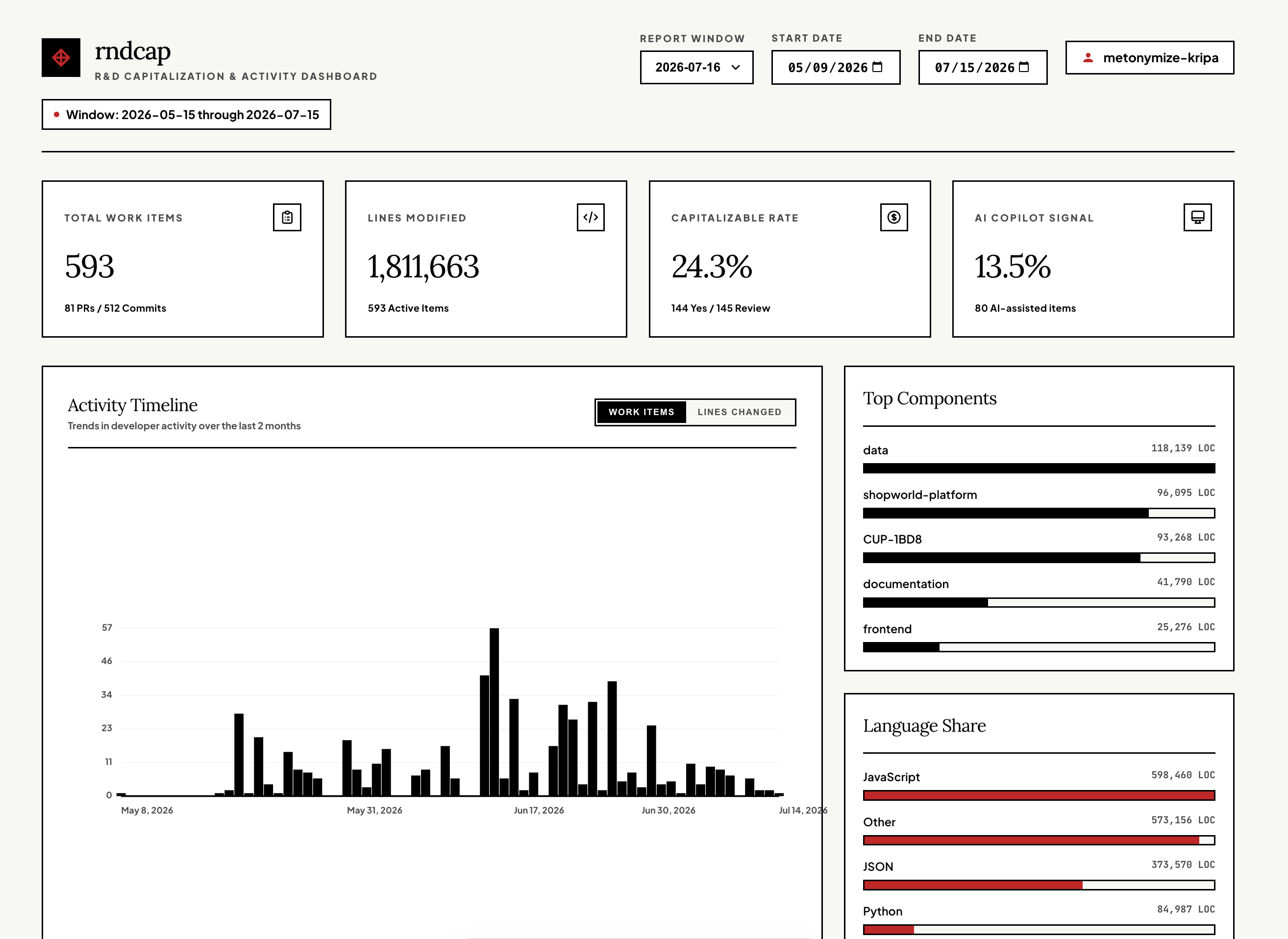Image resolution: width=1288 pixels, height=939 pixels.
Task: Click the dollar coin icon in Capitalizable Rate
Action: click(894, 217)
